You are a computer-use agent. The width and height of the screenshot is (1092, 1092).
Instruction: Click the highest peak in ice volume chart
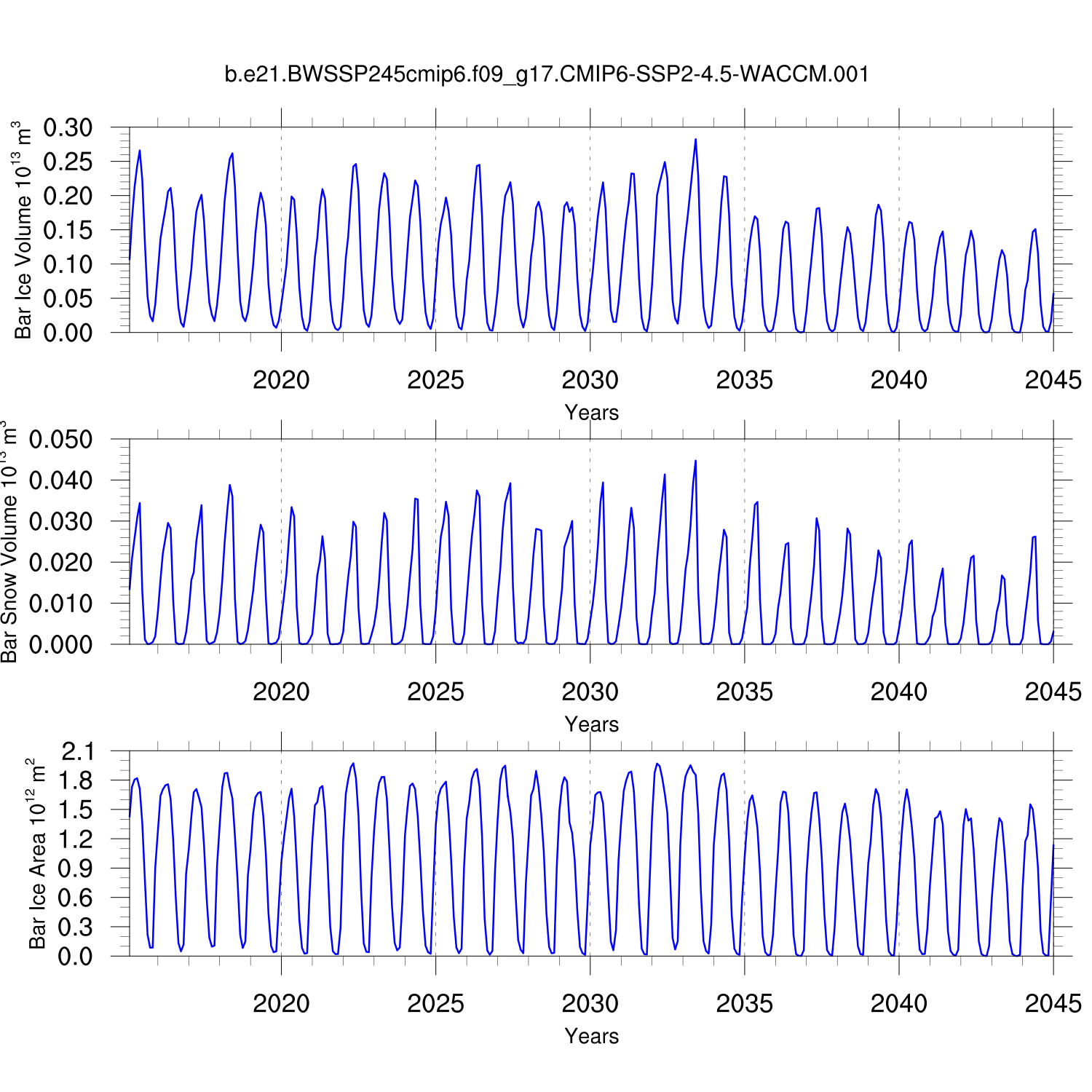pyautogui.click(x=695, y=140)
